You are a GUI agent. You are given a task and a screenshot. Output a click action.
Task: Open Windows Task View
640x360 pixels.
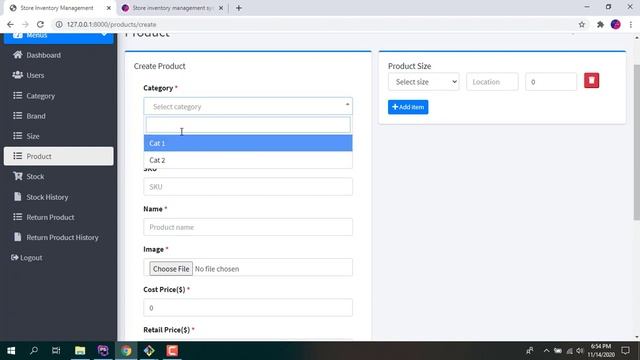pos(56,351)
